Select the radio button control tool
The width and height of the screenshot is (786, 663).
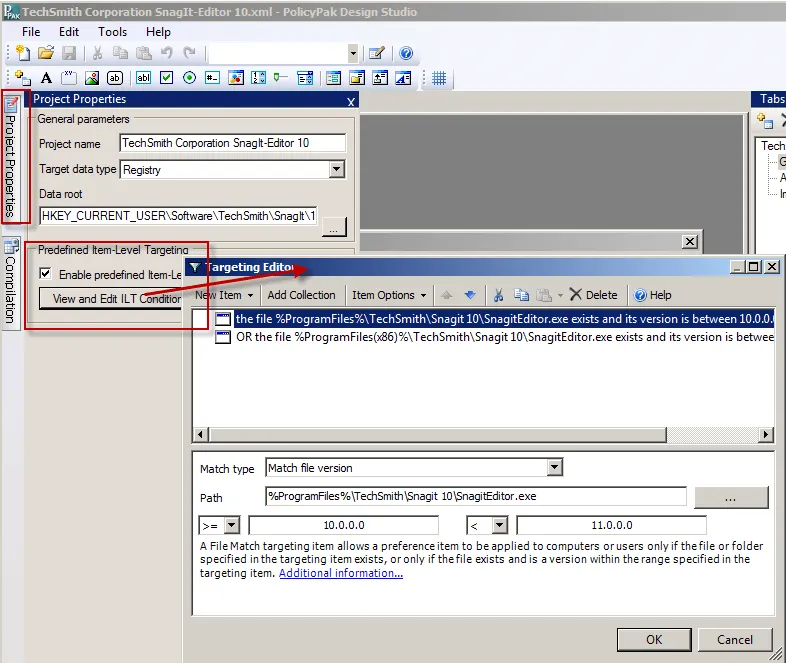pyautogui.click(x=189, y=78)
